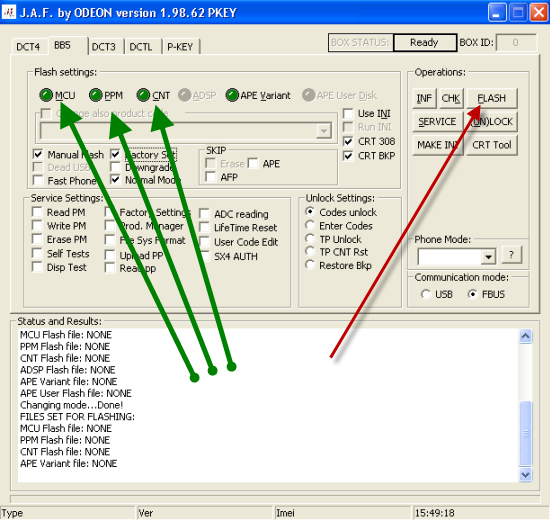Uncheck the CRT BKP checkbox
Viewport: 550px width, 520px height.
click(348, 155)
